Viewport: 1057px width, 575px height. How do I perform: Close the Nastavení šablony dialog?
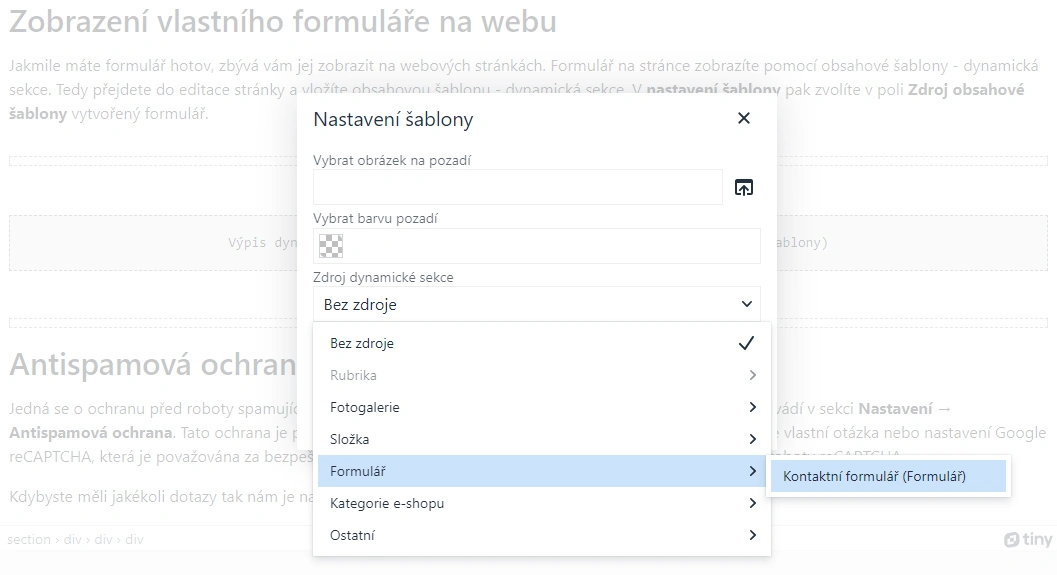[743, 119]
